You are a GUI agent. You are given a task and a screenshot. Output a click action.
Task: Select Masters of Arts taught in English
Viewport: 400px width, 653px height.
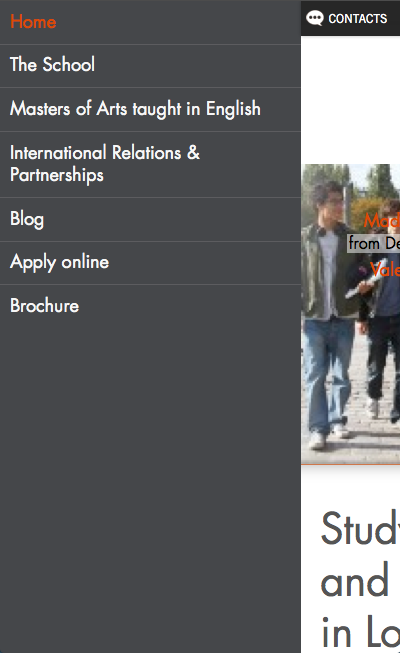point(150,110)
